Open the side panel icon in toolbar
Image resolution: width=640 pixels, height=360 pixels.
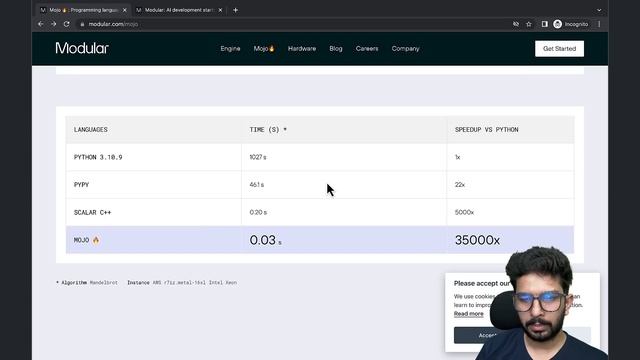[544, 24]
